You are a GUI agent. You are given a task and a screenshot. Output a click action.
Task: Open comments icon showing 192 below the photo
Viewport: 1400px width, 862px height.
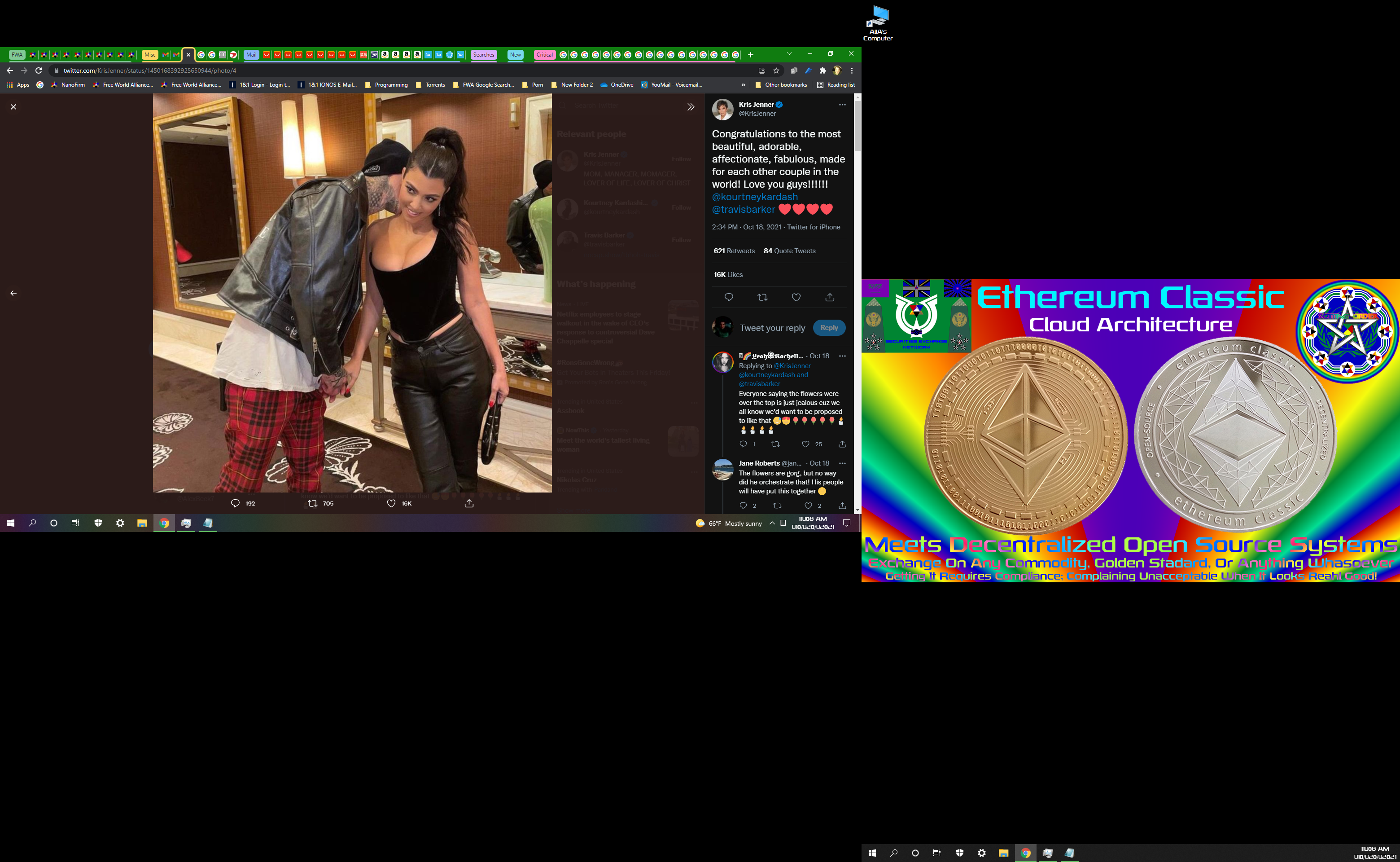[235, 503]
